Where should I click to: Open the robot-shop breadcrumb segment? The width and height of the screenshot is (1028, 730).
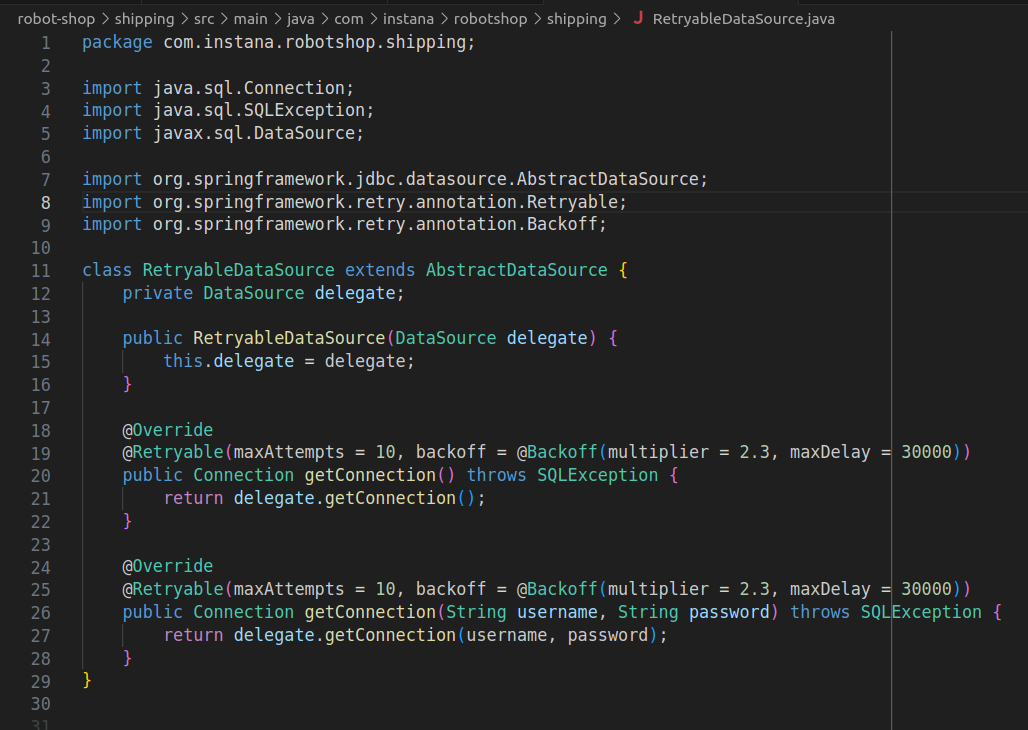click(56, 19)
